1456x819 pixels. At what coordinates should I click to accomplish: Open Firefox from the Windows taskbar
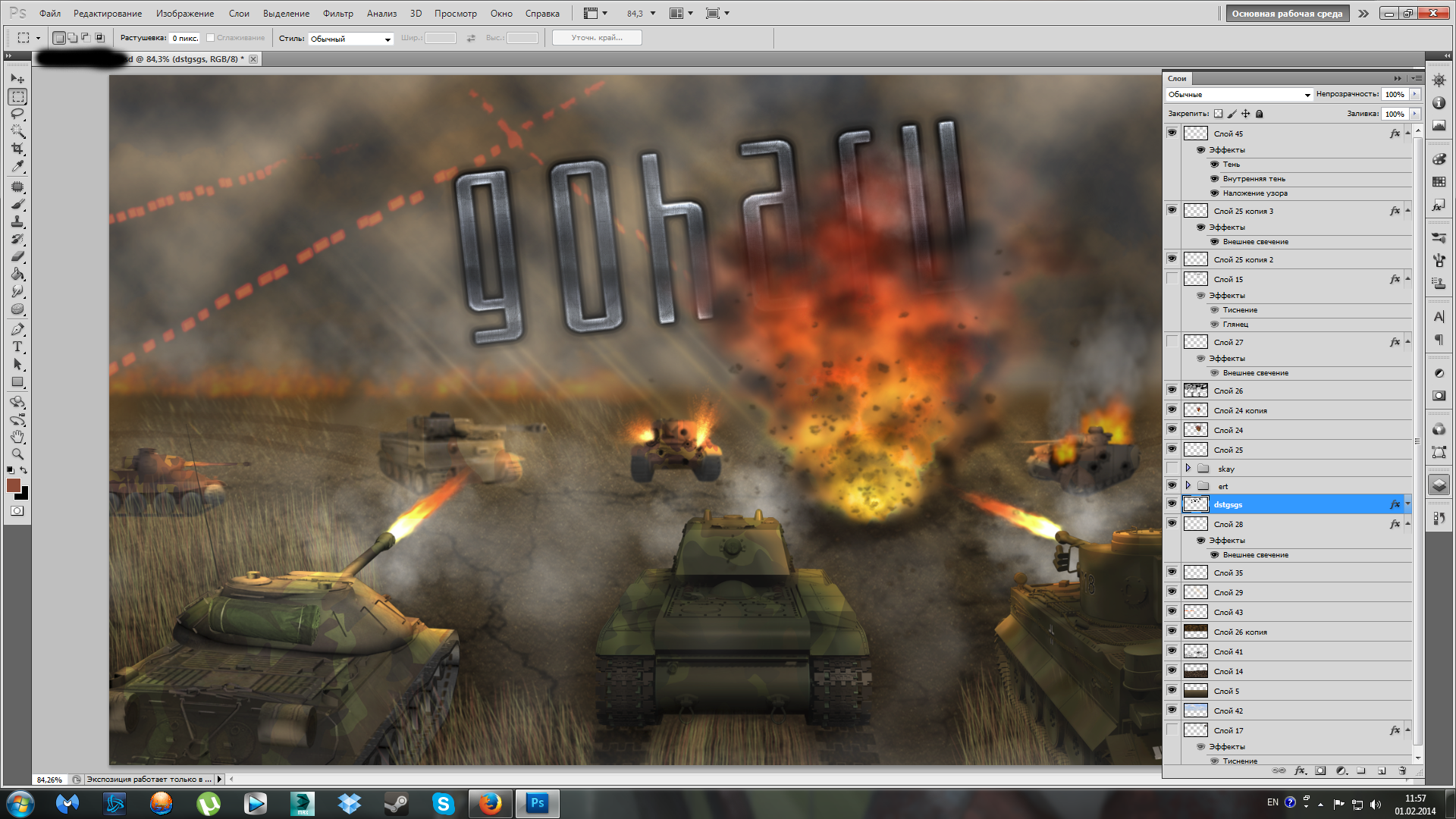(x=489, y=803)
